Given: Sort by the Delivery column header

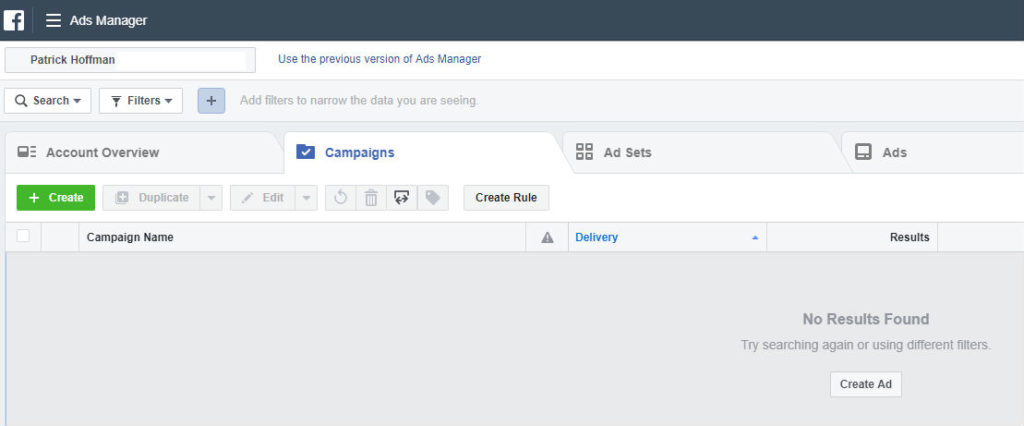Looking at the screenshot, I should click(667, 237).
